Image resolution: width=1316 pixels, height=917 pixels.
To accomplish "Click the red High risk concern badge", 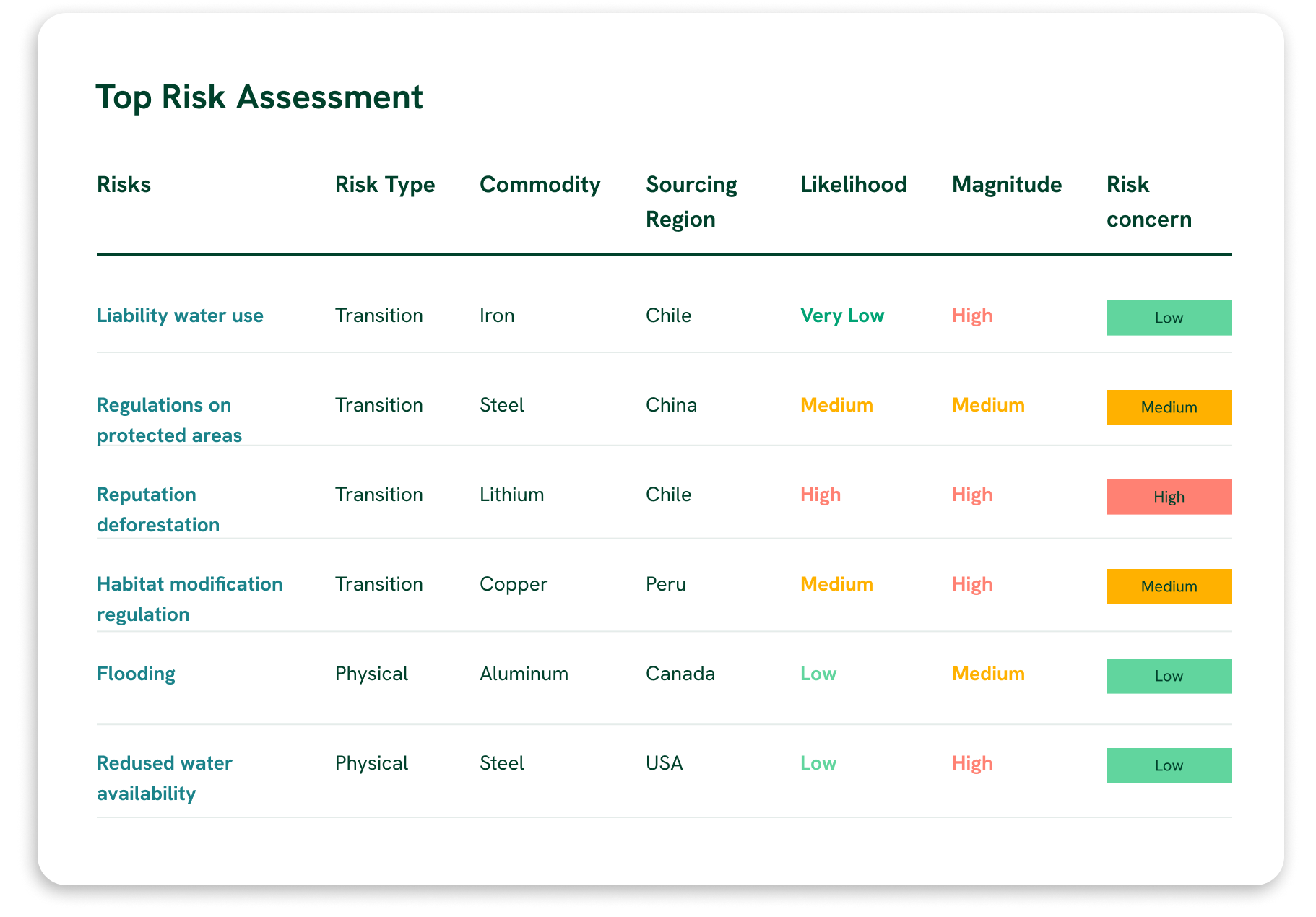I will tap(1168, 497).
